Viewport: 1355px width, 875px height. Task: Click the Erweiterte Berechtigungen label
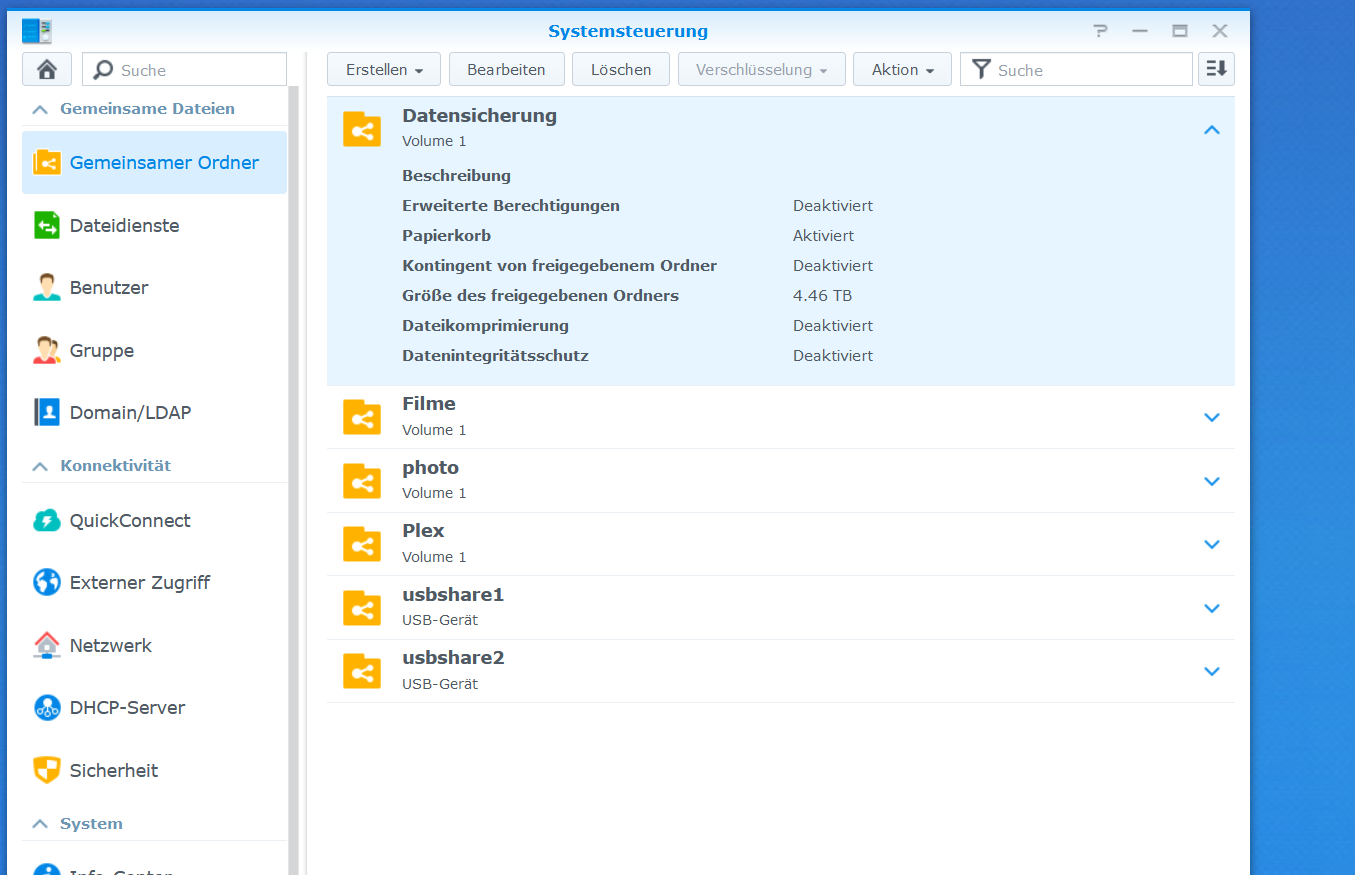tap(511, 206)
